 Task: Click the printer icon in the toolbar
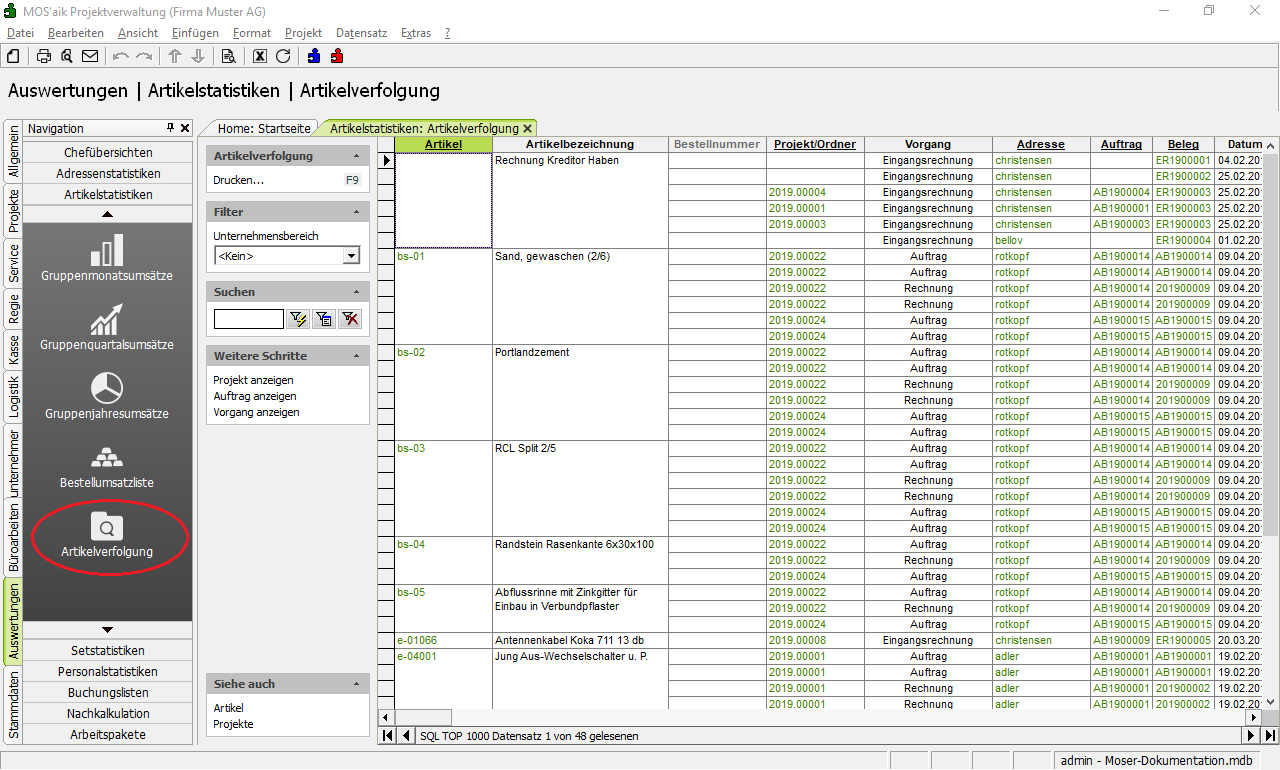(x=43, y=56)
